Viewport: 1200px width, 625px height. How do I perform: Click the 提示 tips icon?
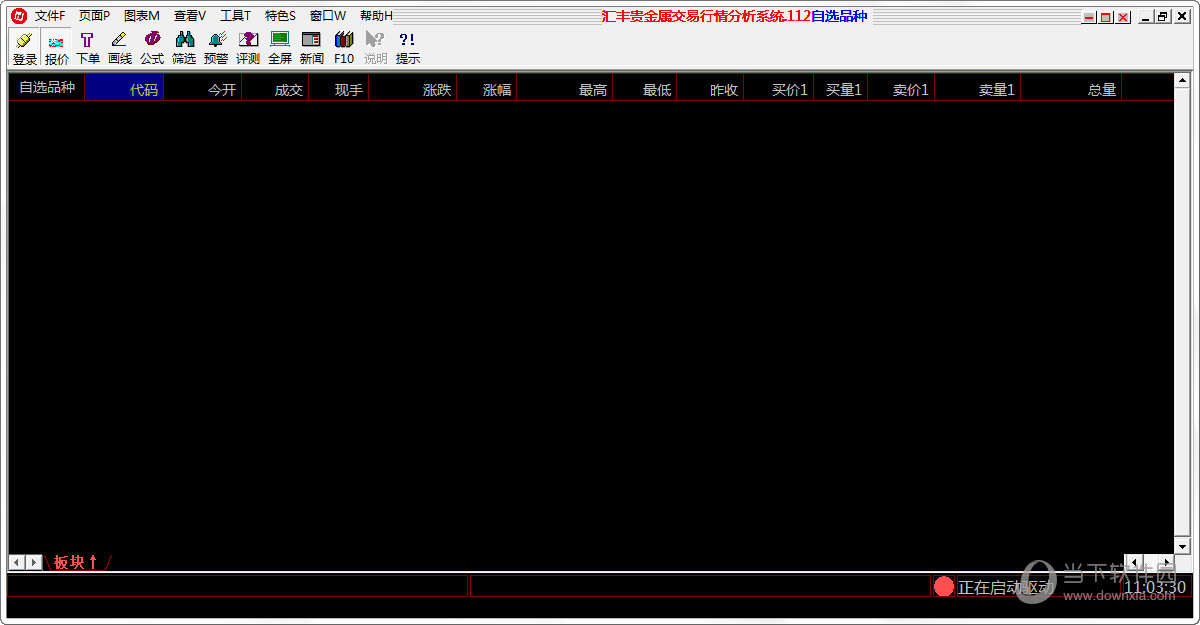[x=407, y=47]
